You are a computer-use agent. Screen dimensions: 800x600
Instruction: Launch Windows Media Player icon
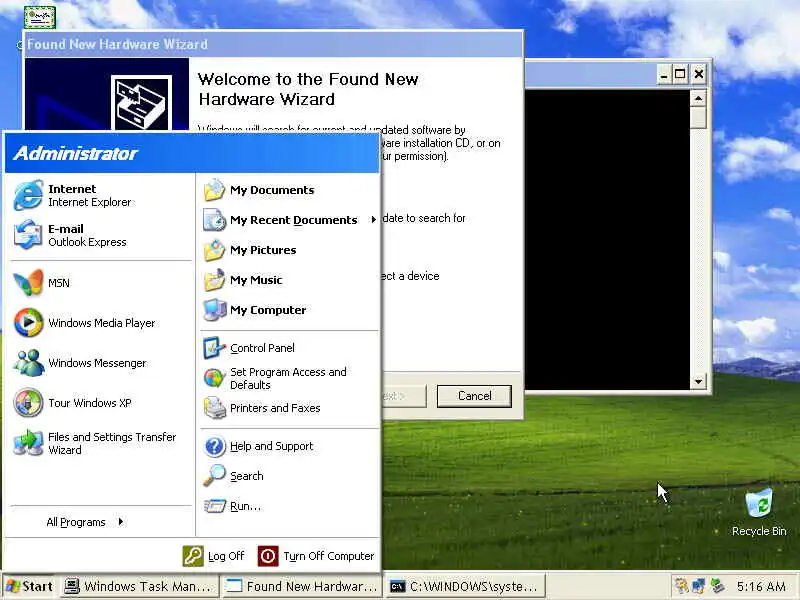pos(28,322)
